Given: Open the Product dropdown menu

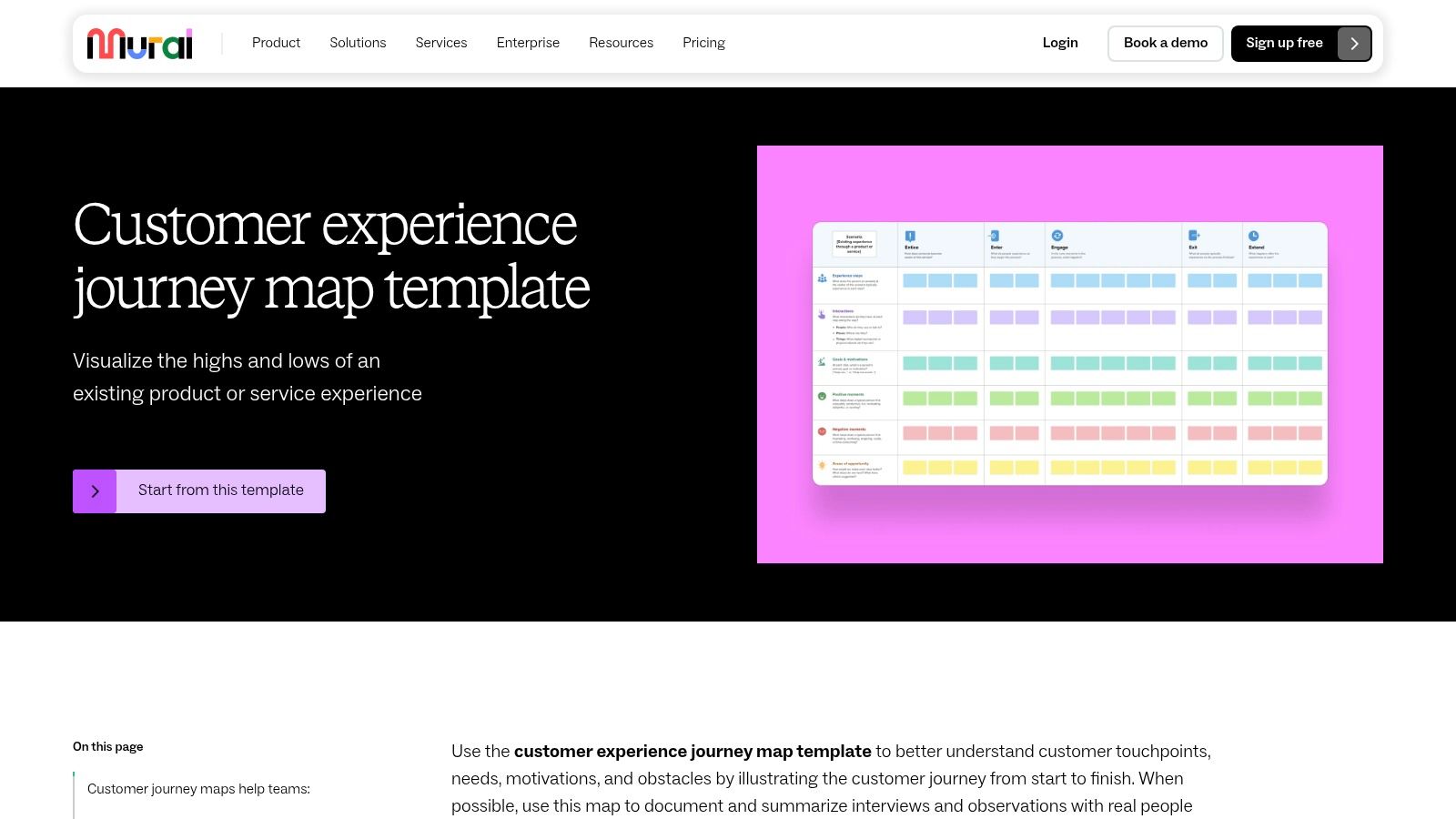Looking at the screenshot, I should [x=276, y=43].
